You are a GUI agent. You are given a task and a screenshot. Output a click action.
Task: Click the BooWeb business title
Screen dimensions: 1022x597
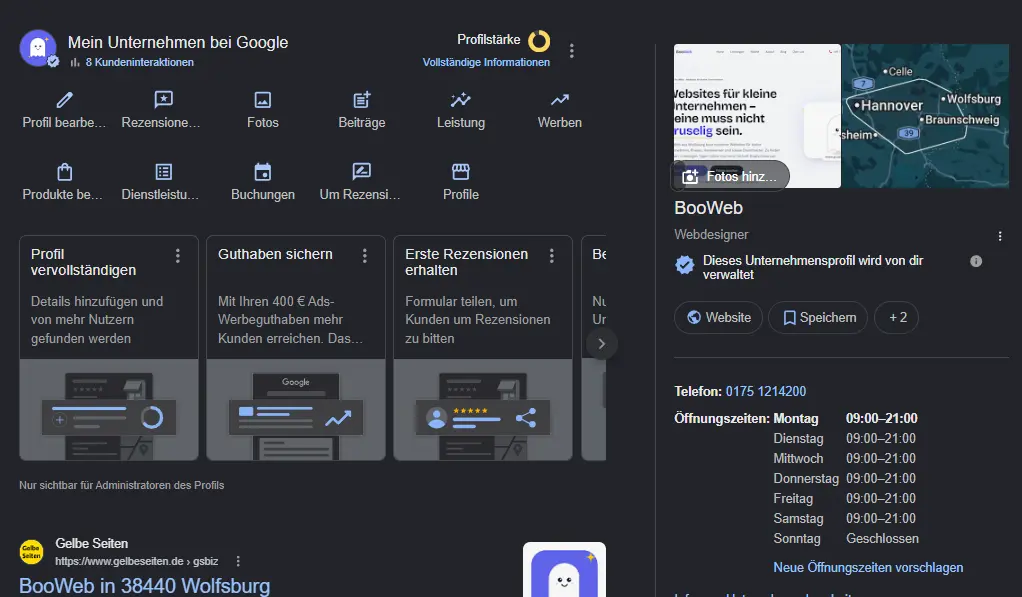pos(708,208)
